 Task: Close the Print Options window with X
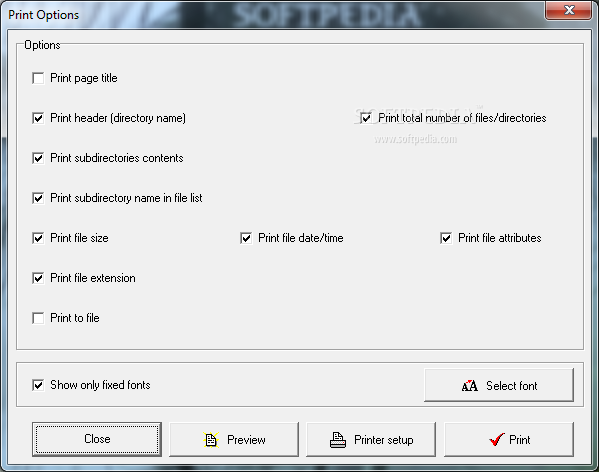coord(569,10)
